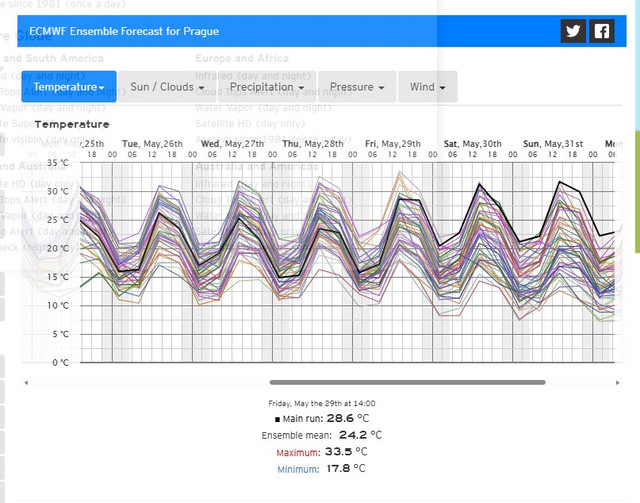Click the 0 °C axis label

pyautogui.click(x=60, y=363)
